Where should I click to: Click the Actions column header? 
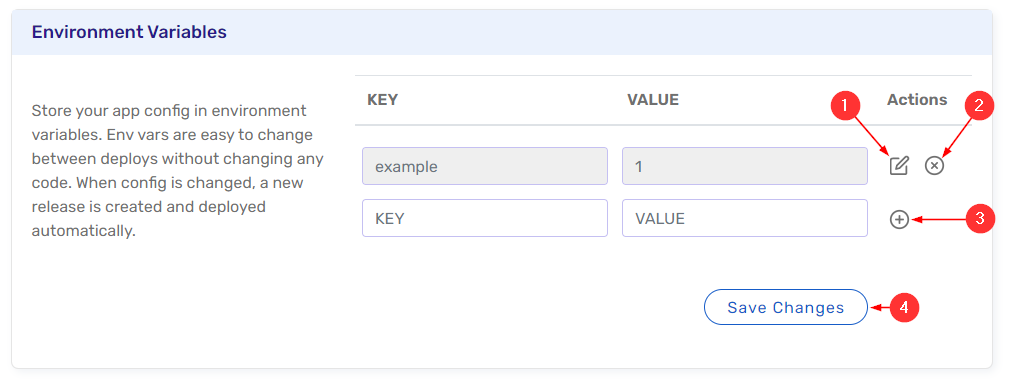[x=917, y=100]
